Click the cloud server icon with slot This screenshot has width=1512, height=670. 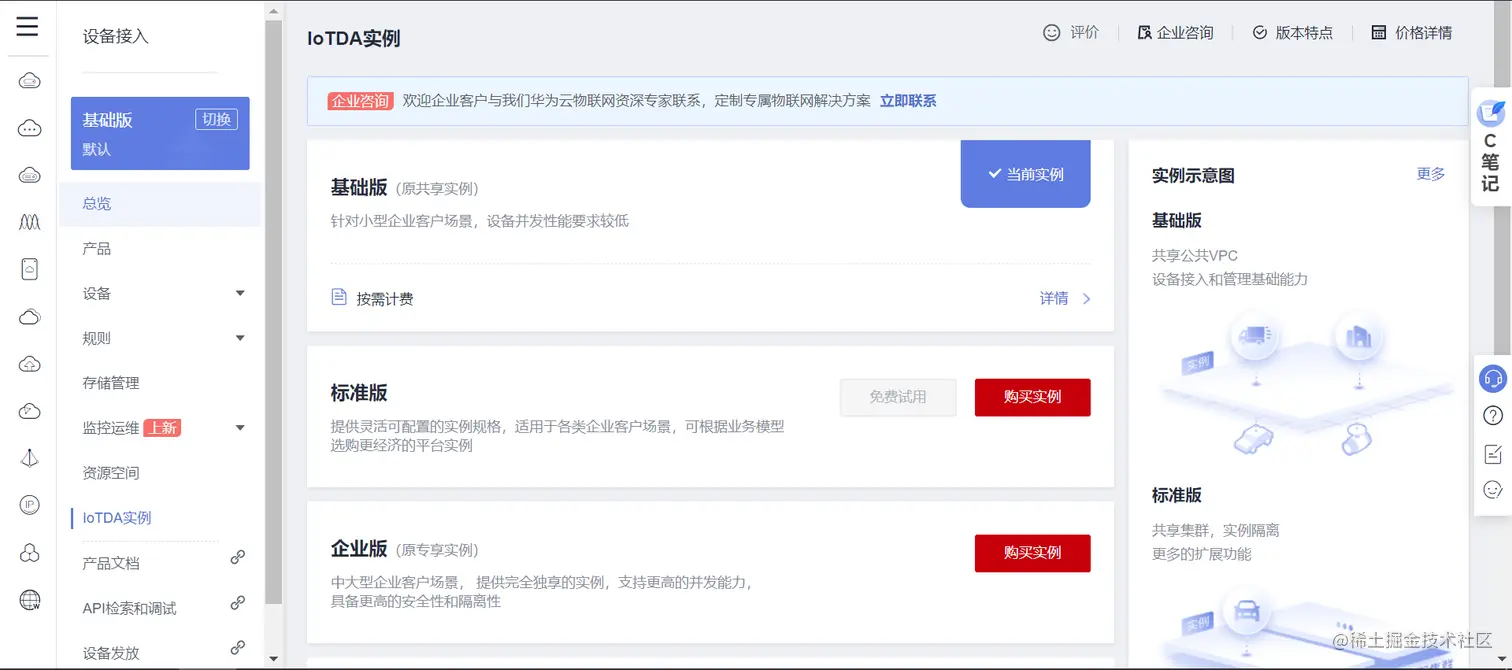(30, 81)
